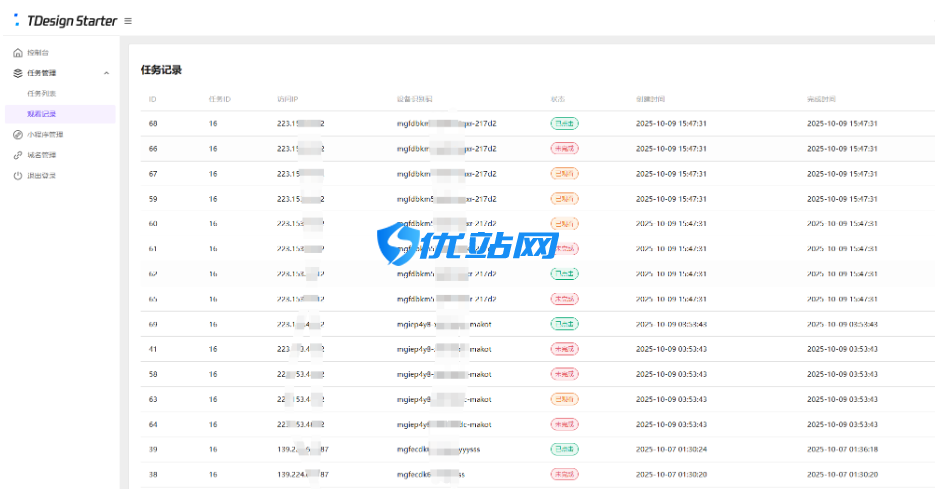Toggle the sidebar with the hamburger icon
The height and width of the screenshot is (489, 935).
point(127,21)
